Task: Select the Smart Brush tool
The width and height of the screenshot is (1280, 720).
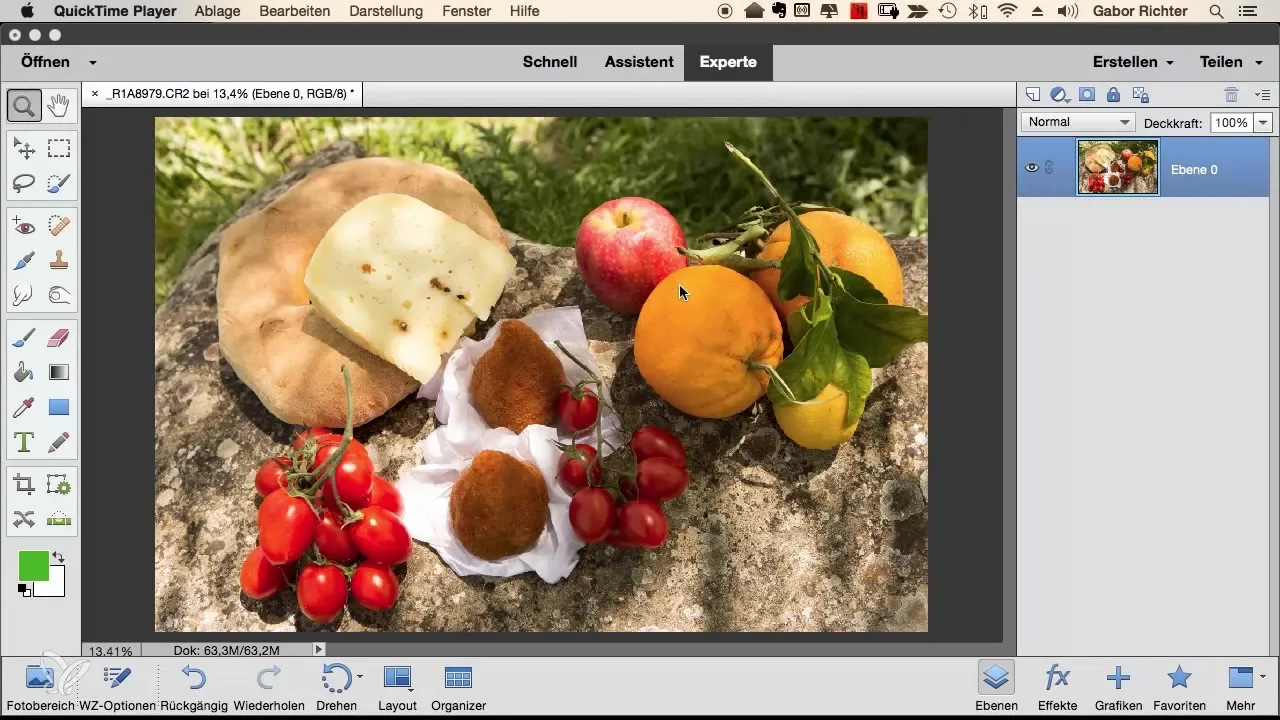Action: (24, 261)
